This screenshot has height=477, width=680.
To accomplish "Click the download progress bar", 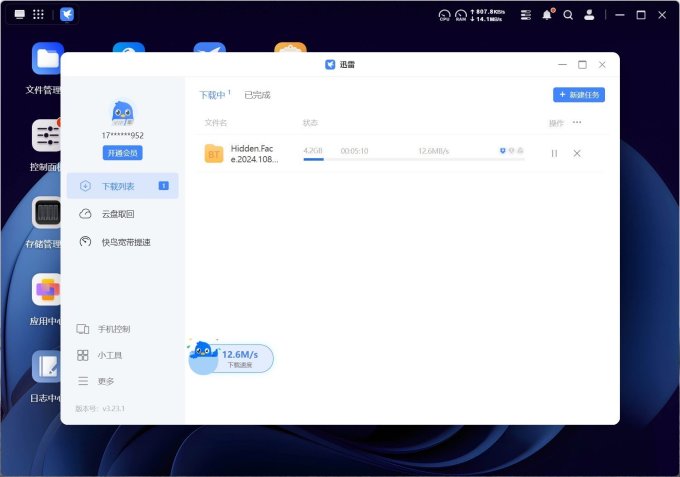I will 414,160.
